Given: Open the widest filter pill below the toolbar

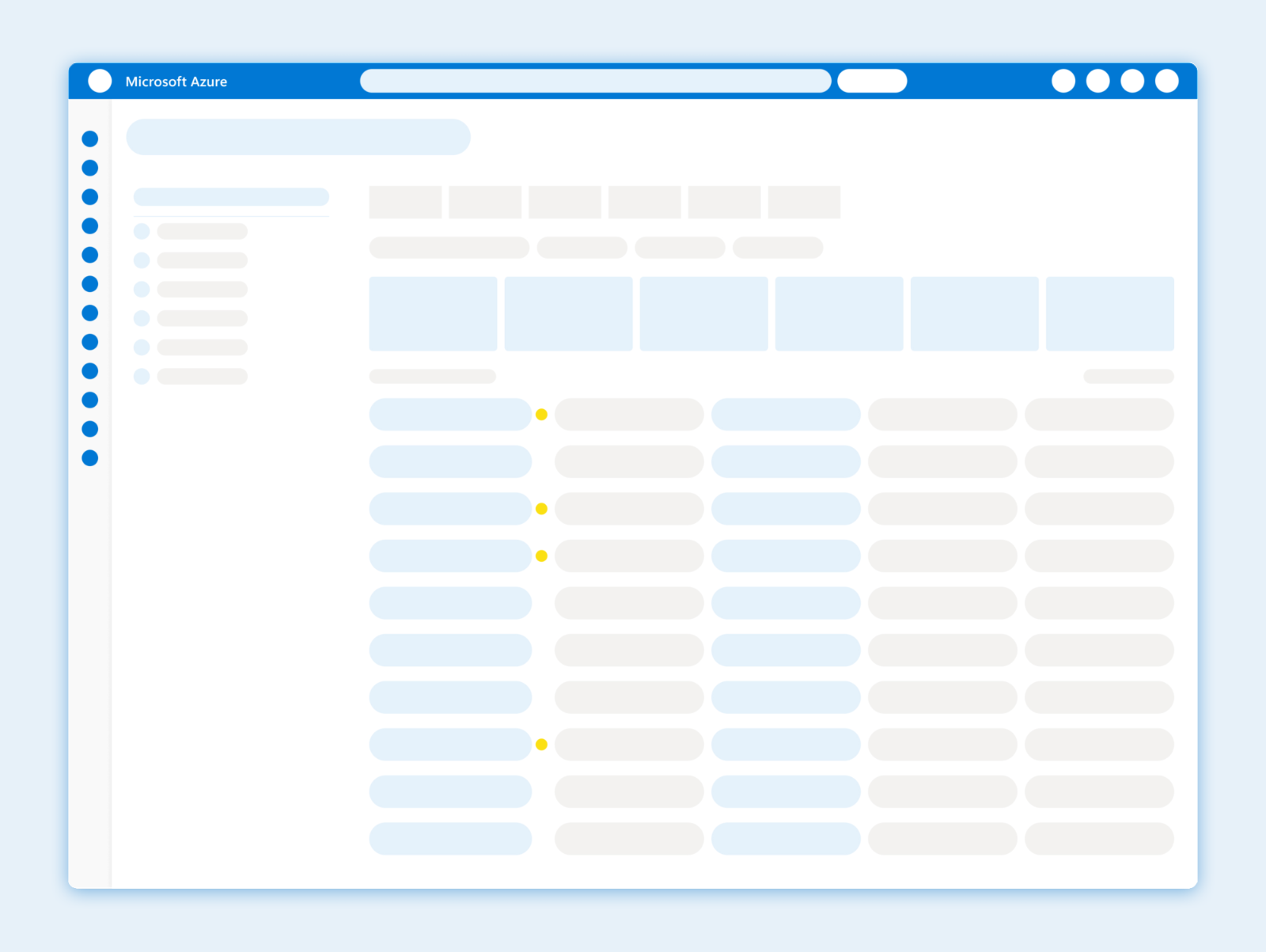Looking at the screenshot, I should coord(449,248).
